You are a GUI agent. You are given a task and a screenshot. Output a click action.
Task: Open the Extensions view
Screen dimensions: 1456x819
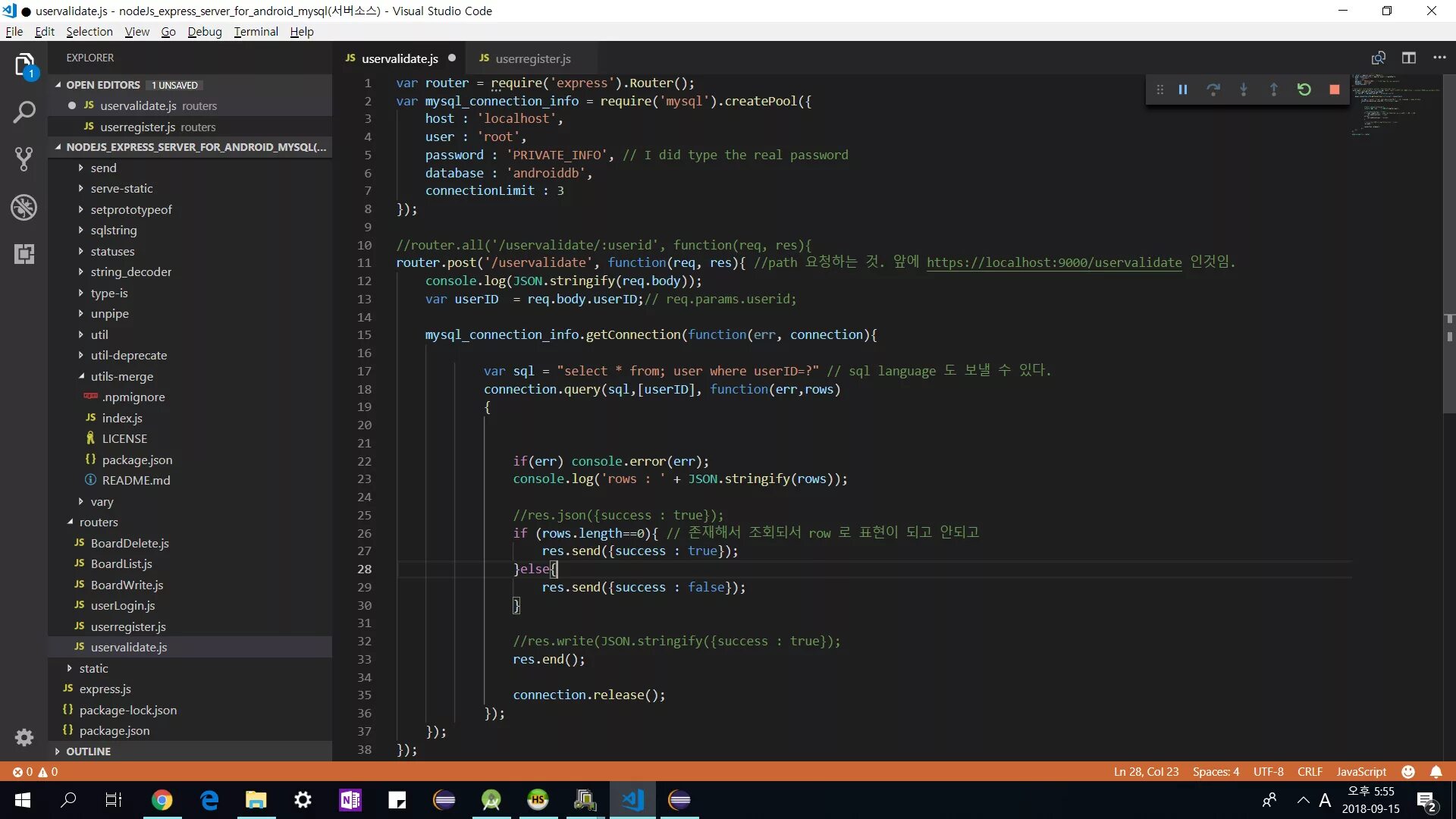(24, 254)
